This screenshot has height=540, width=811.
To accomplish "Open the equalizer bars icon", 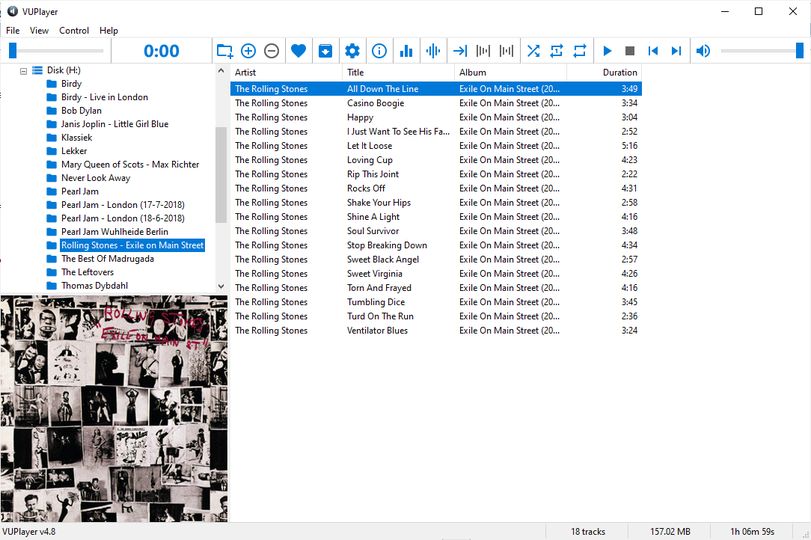I will (x=406, y=51).
